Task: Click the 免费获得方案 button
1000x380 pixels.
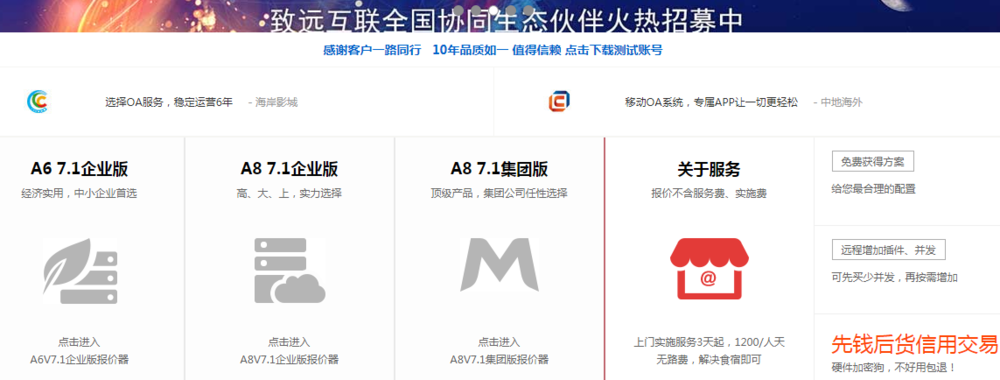Action: click(x=872, y=162)
